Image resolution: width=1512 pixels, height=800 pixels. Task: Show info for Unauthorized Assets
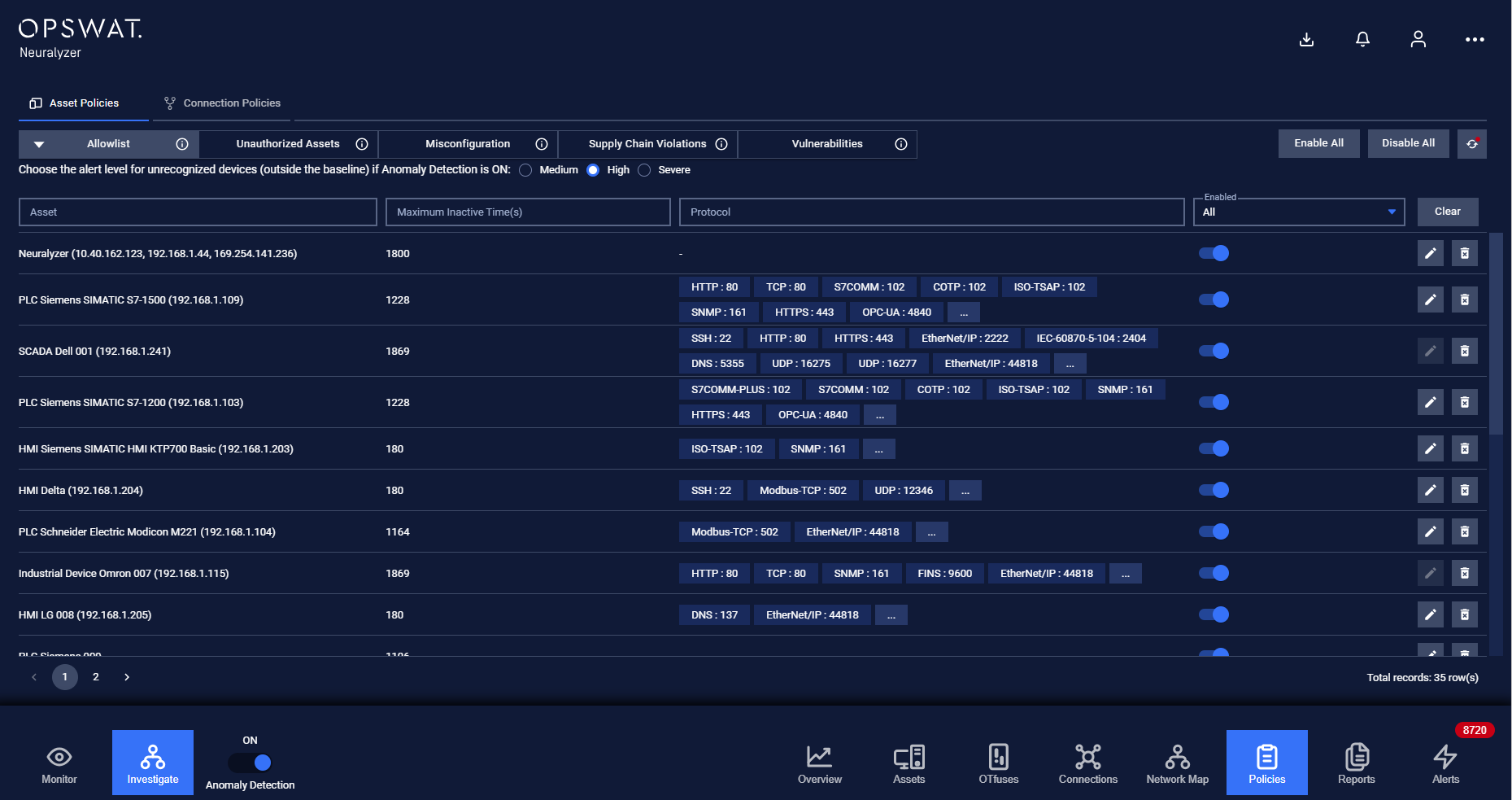(362, 144)
